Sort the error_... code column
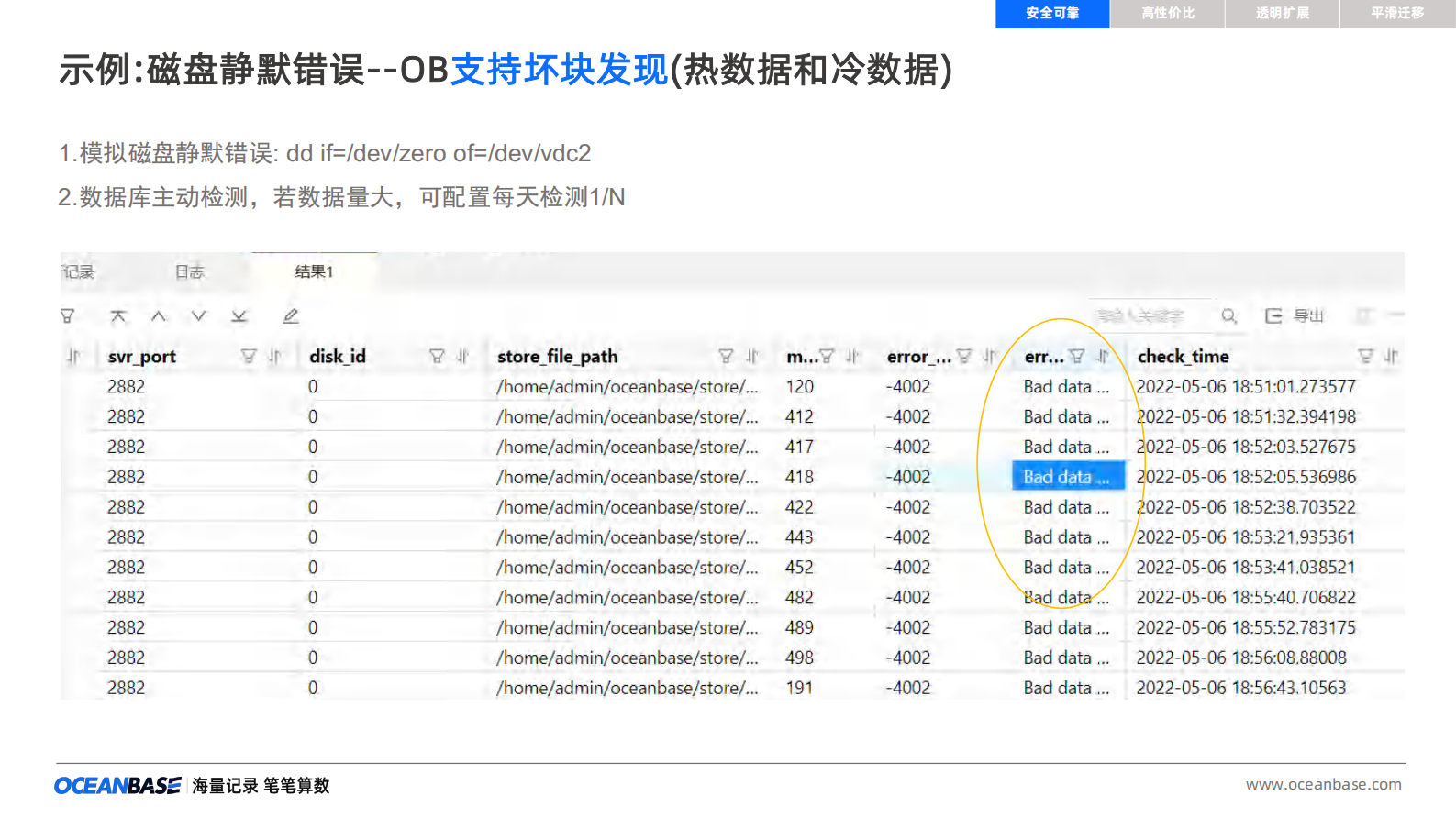 (989, 356)
